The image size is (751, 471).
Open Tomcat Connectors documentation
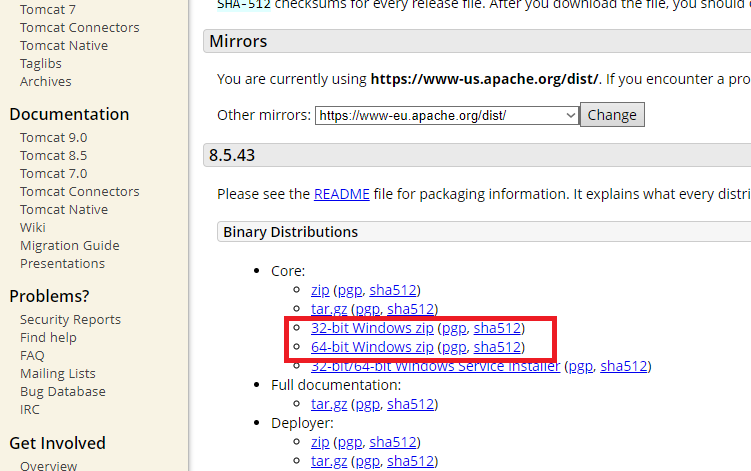(x=80, y=192)
